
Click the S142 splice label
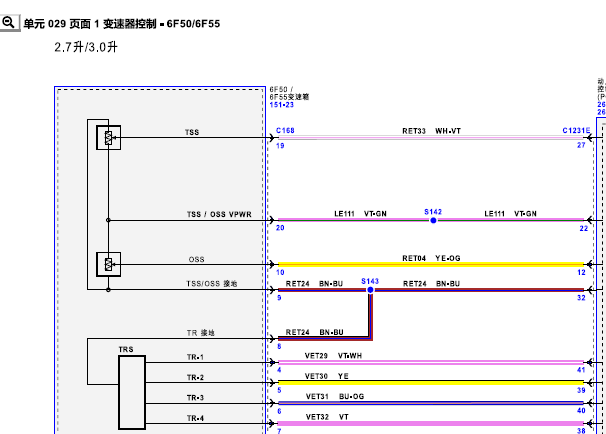click(433, 212)
